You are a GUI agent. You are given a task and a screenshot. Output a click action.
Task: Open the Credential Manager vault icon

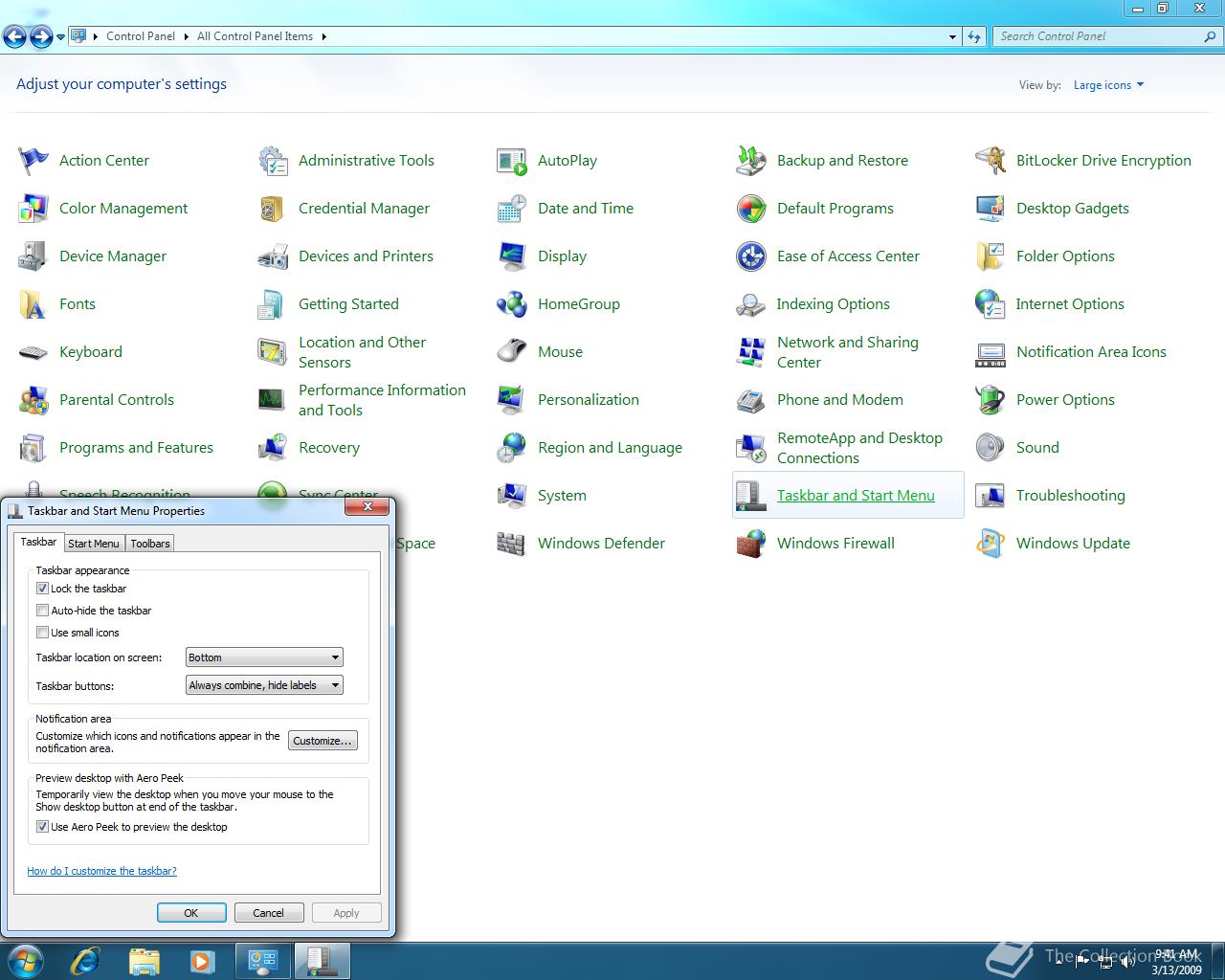click(x=273, y=209)
